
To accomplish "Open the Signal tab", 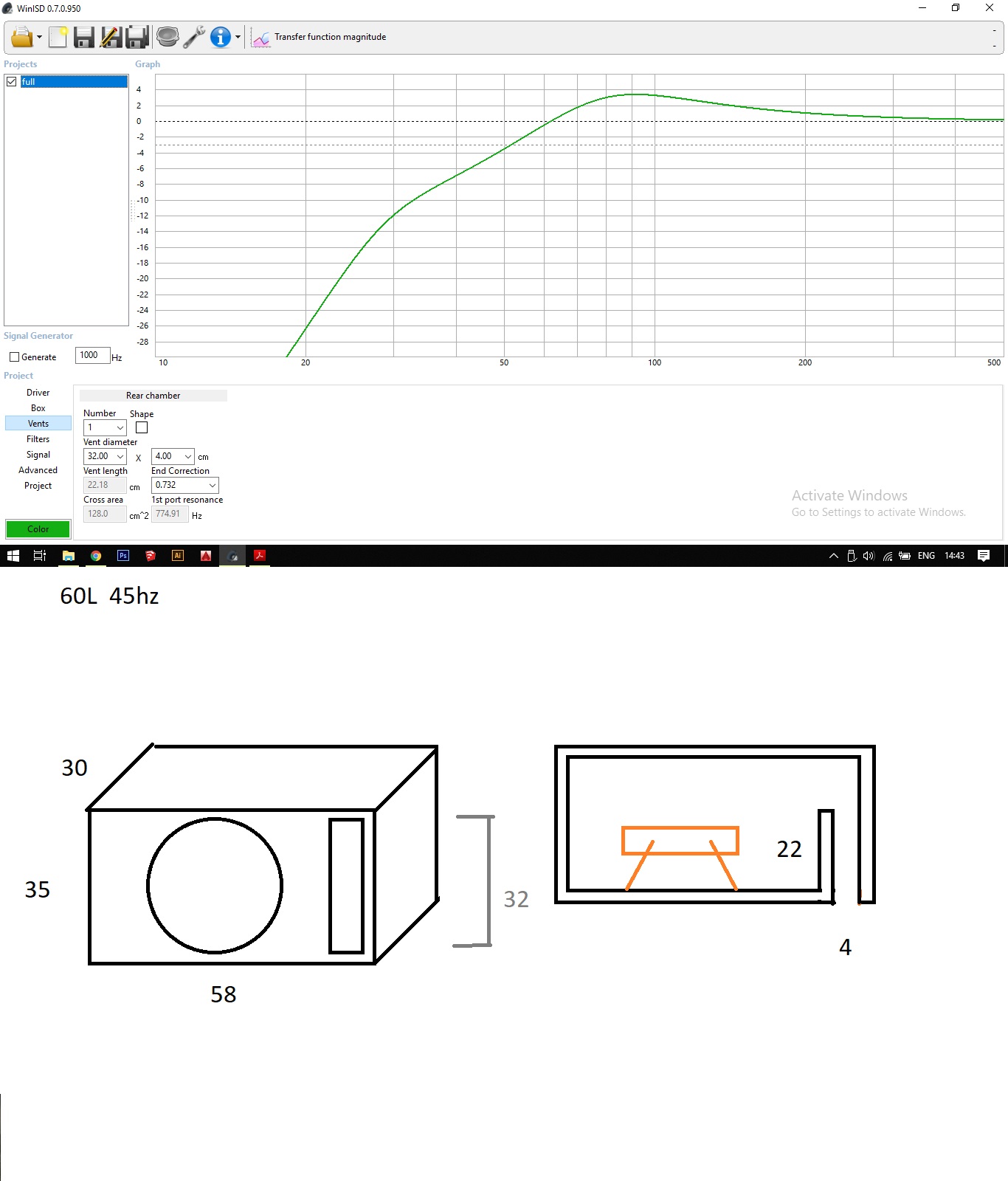I will pos(38,455).
